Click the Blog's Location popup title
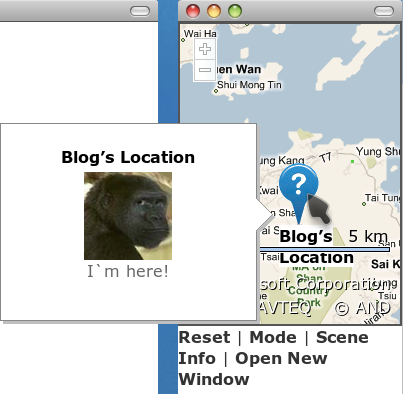The width and height of the screenshot is (403, 394). click(x=128, y=157)
